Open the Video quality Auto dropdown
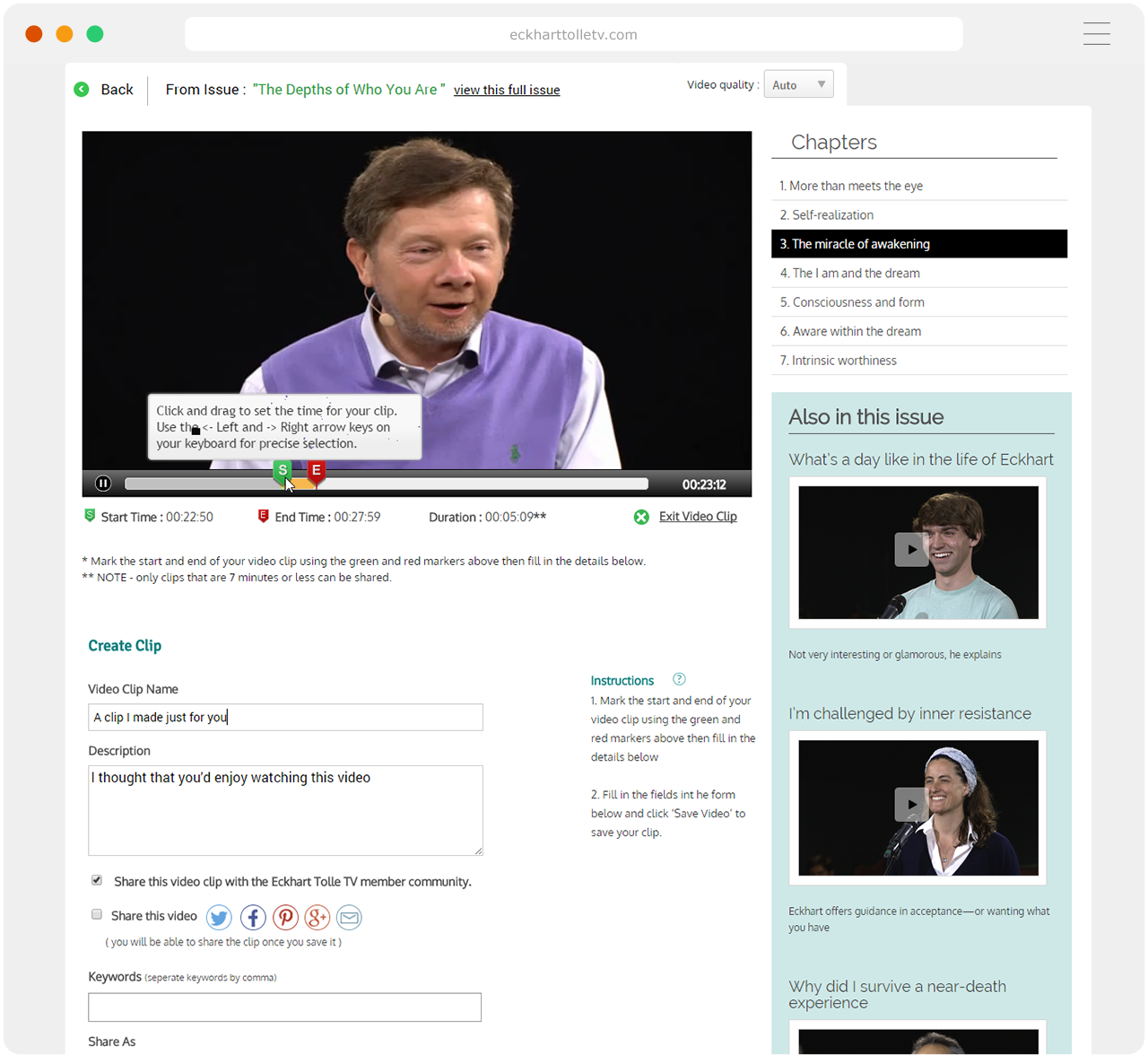Image resolution: width=1148 pixels, height=1055 pixels. click(798, 84)
